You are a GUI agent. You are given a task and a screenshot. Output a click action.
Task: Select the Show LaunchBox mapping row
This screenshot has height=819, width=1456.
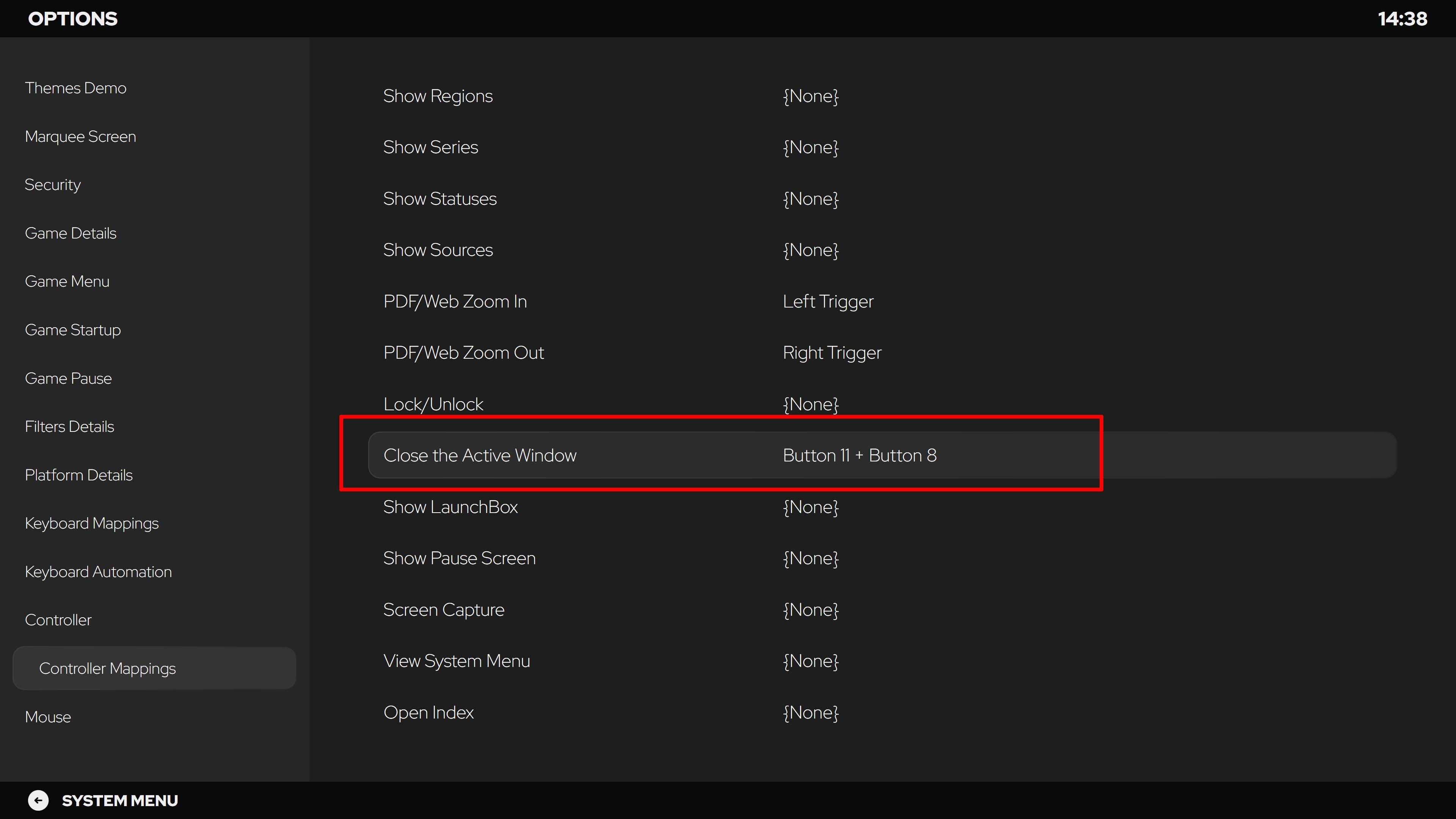click(882, 507)
